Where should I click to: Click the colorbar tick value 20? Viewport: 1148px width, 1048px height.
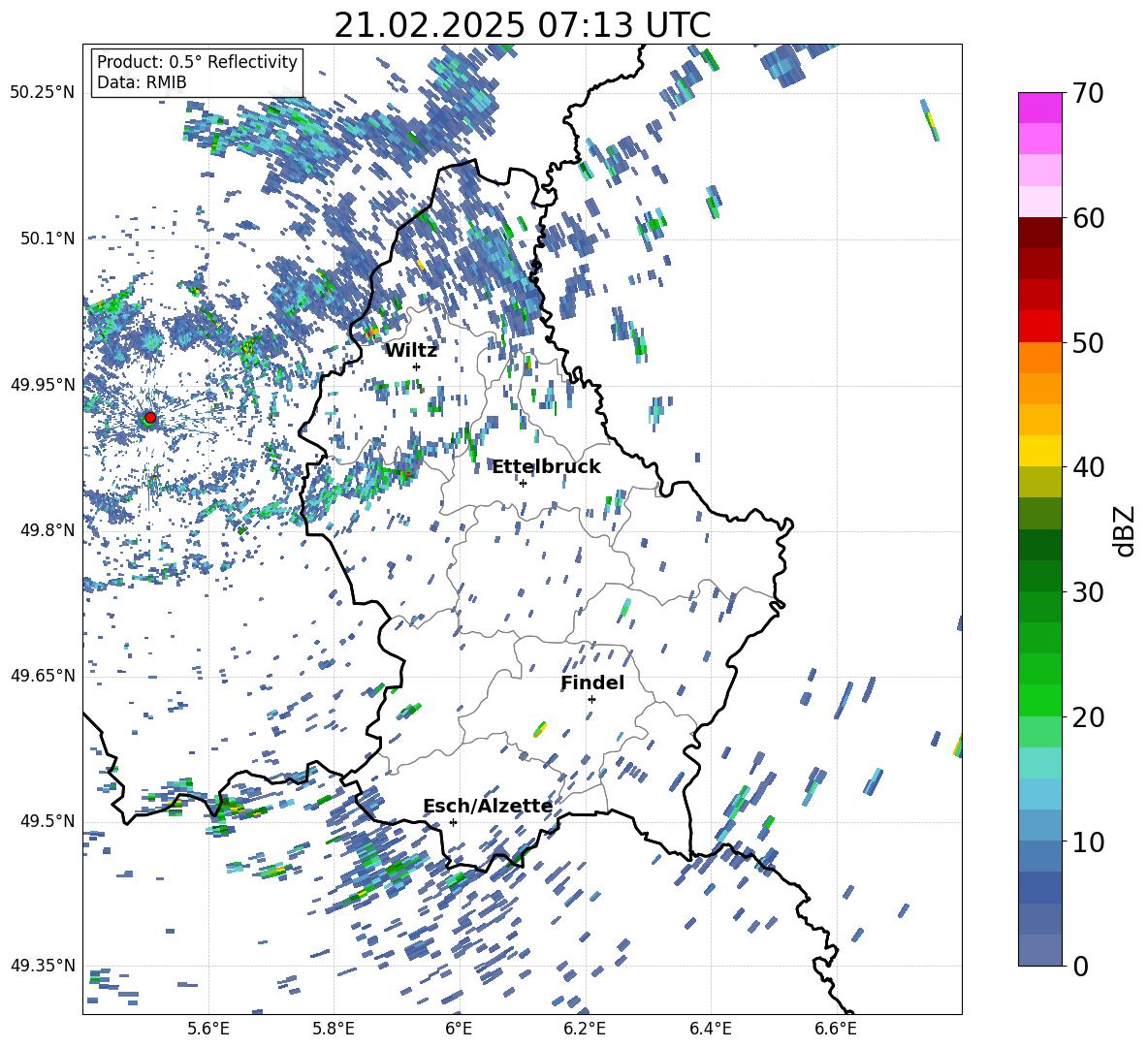click(x=1088, y=716)
